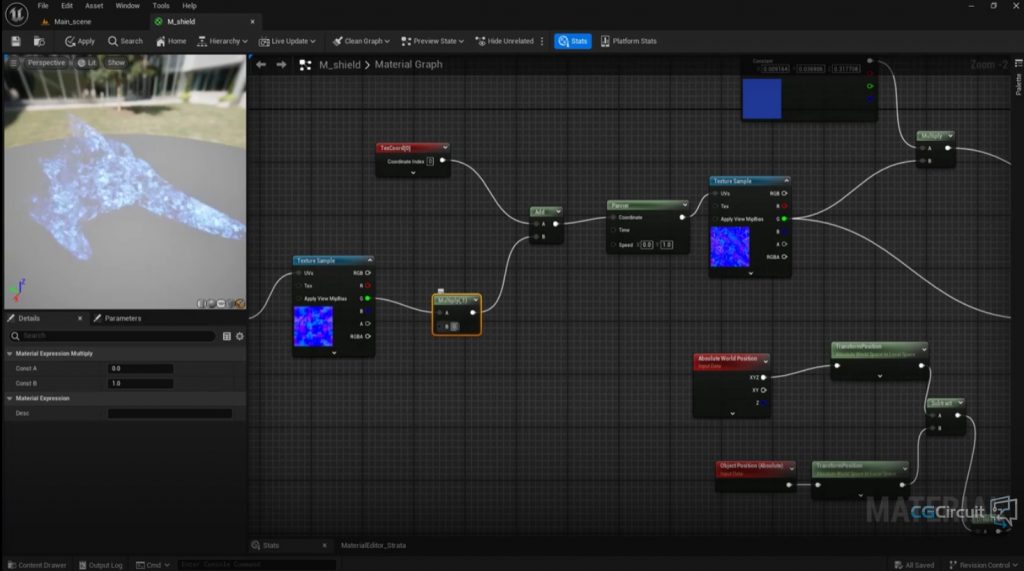Open the File menu

pos(42,6)
